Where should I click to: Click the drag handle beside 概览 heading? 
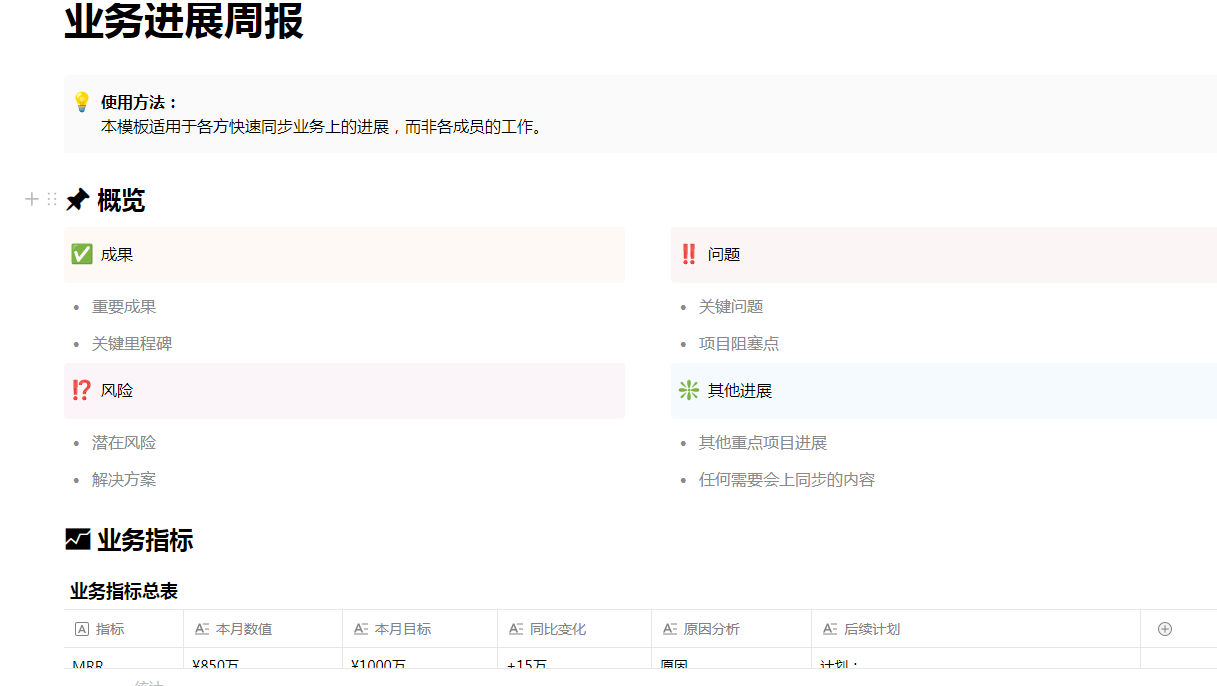tap(52, 200)
